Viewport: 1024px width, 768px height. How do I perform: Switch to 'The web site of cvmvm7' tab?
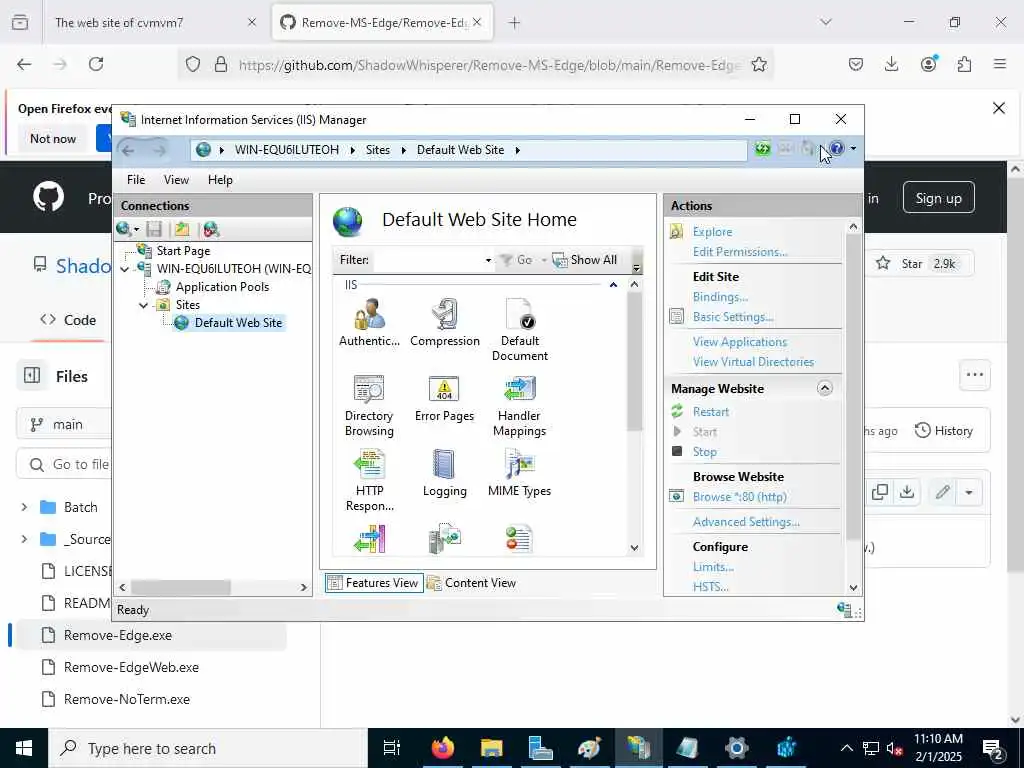155,23
